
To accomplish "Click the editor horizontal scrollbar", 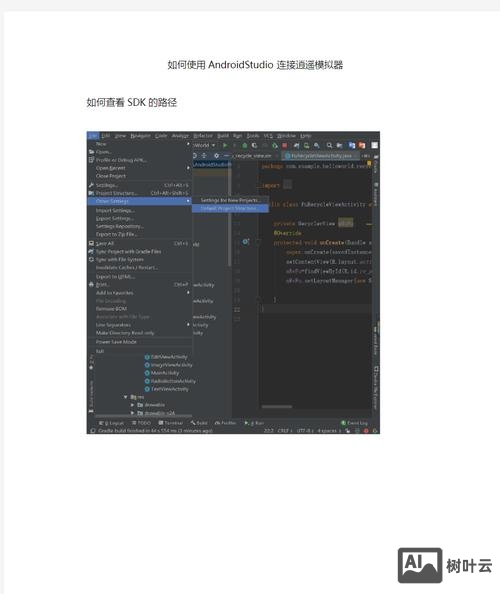I will (x=277, y=407).
